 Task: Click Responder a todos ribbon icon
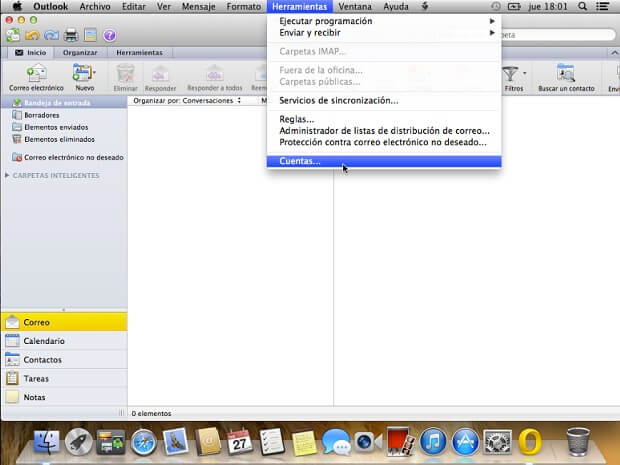click(215, 78)
